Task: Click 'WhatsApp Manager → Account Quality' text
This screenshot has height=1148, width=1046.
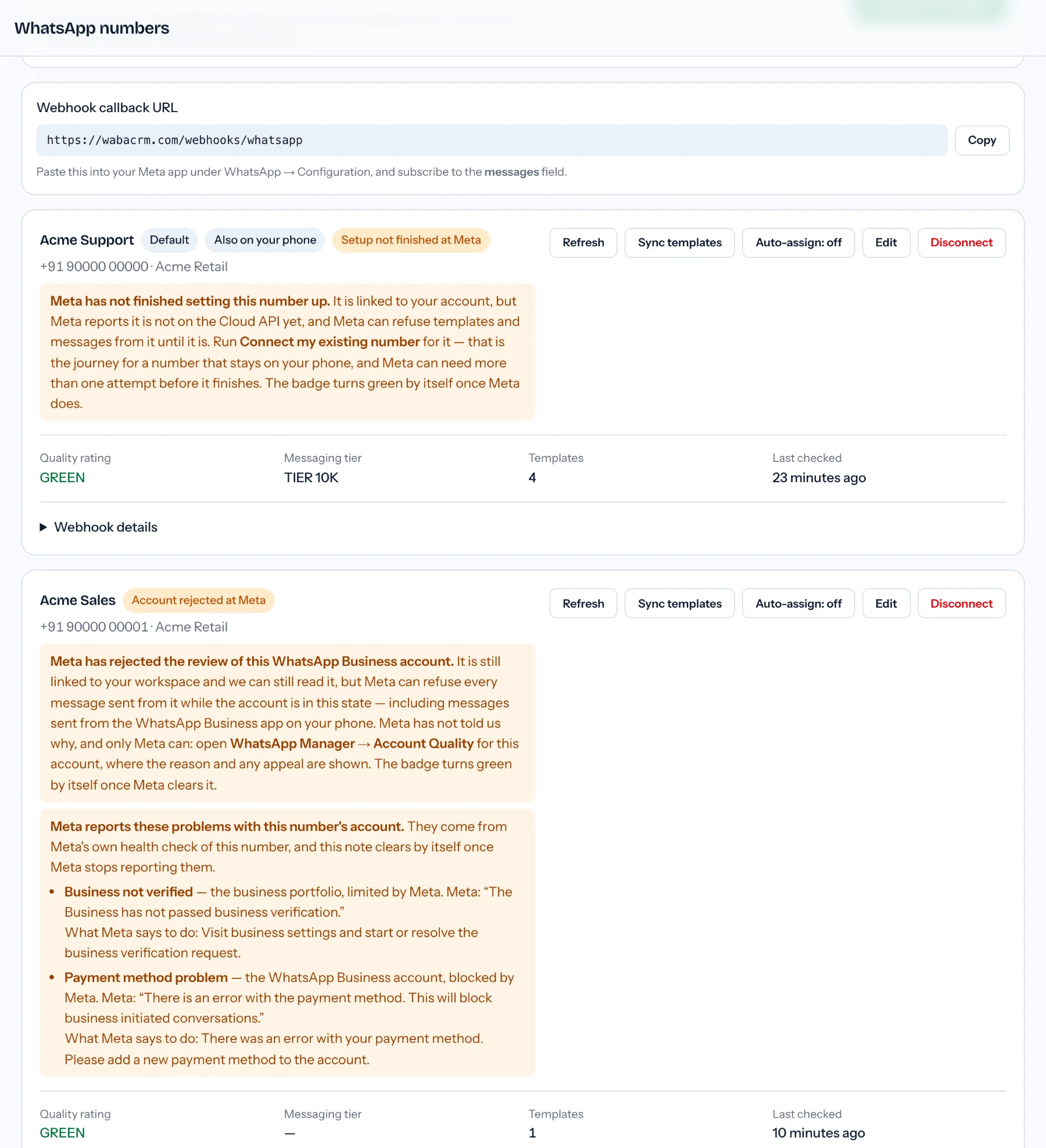Action: click(352, 744)
